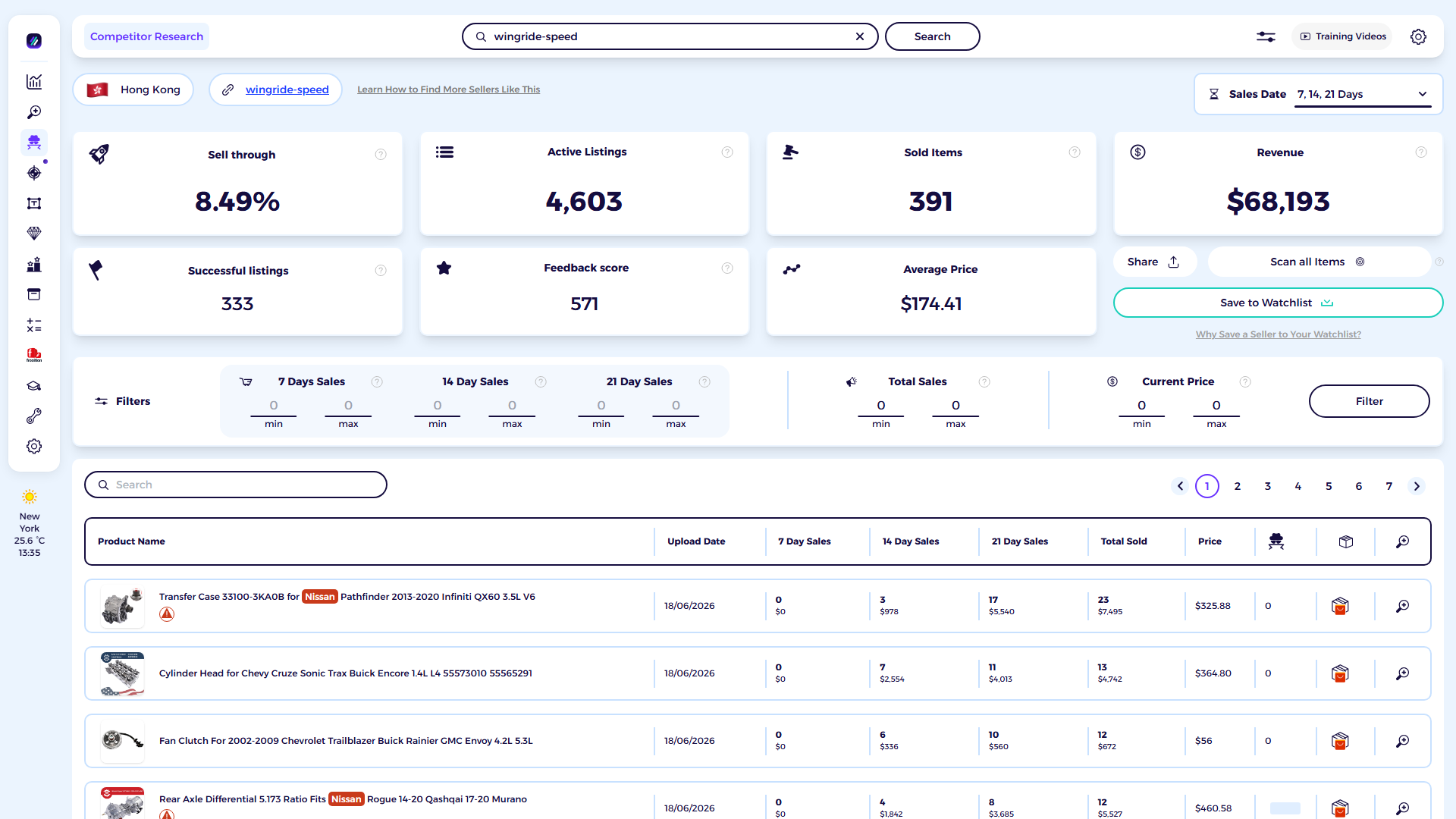
Task: Set Total Sales min field
Action: pos(881,406)
